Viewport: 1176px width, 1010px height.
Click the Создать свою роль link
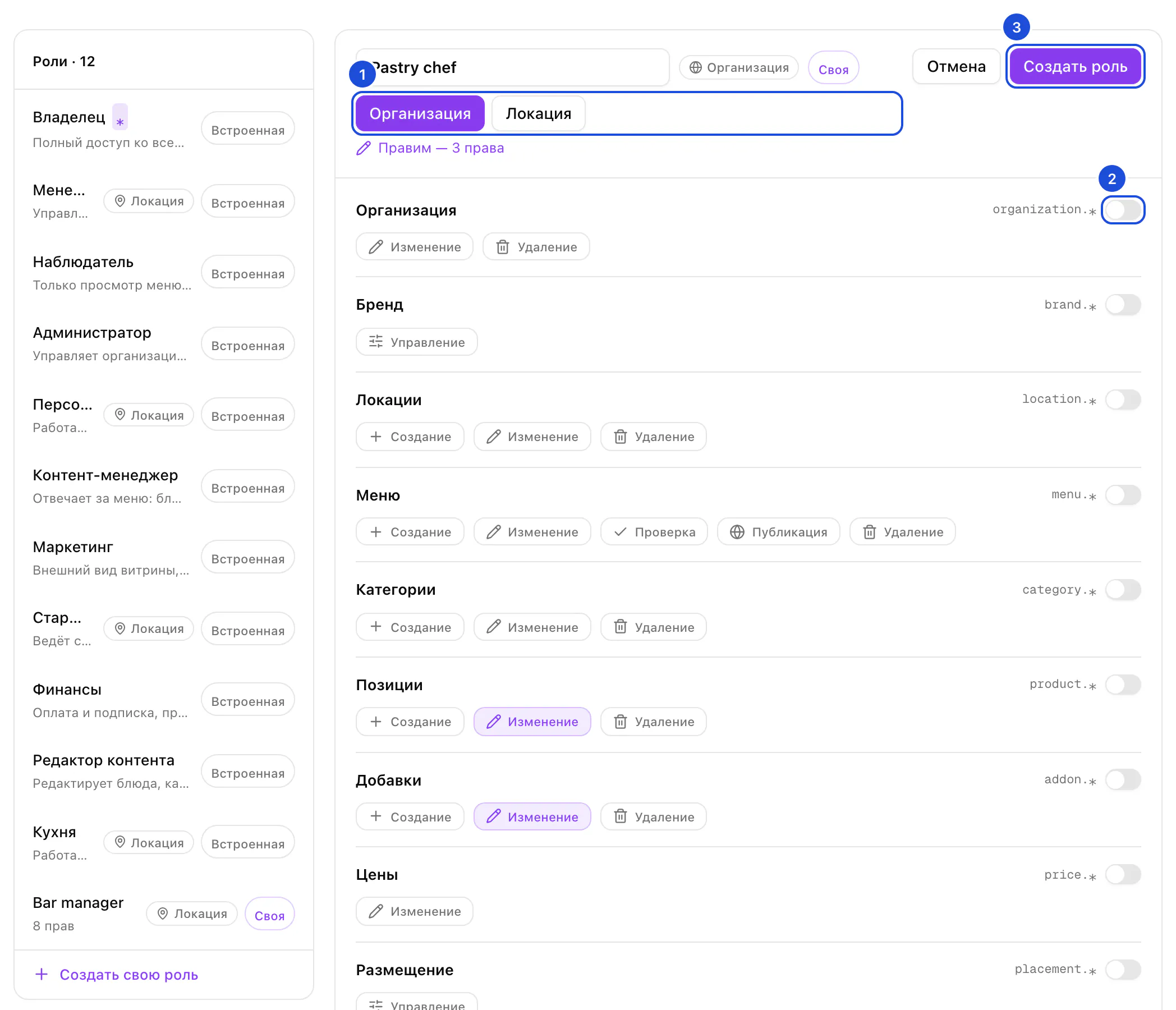(x=116, y=975)
